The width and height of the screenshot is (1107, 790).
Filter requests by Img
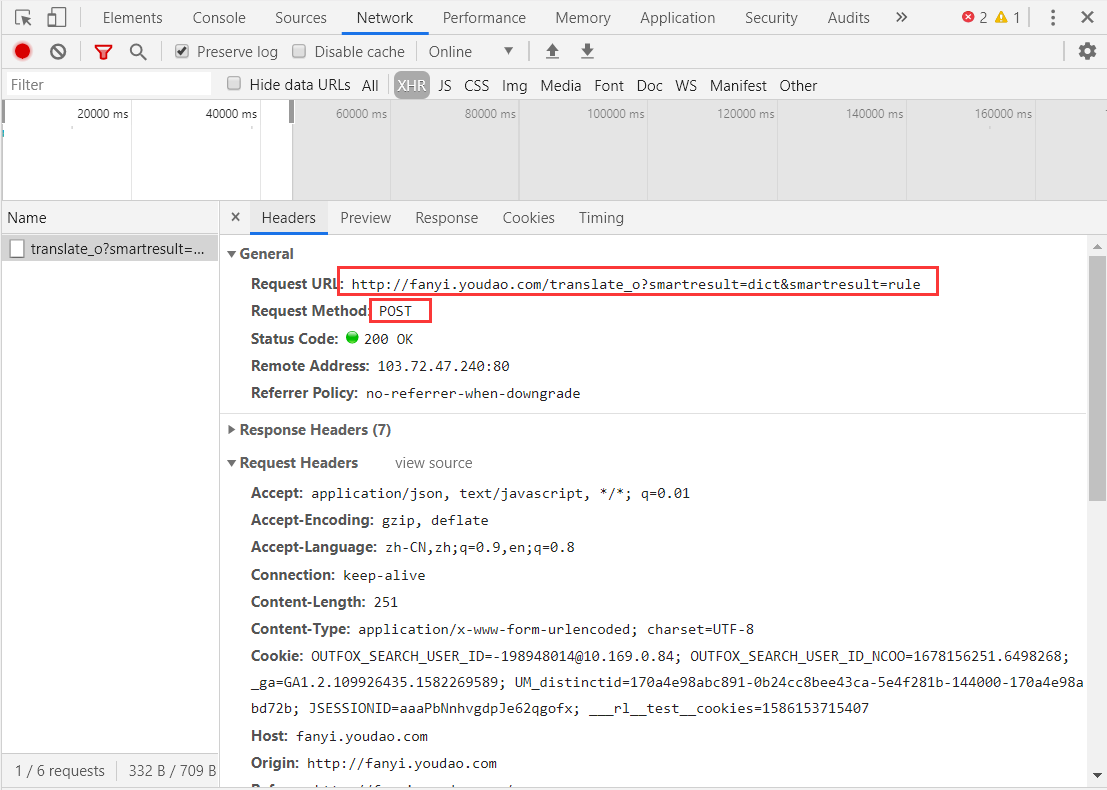(515, 85)
